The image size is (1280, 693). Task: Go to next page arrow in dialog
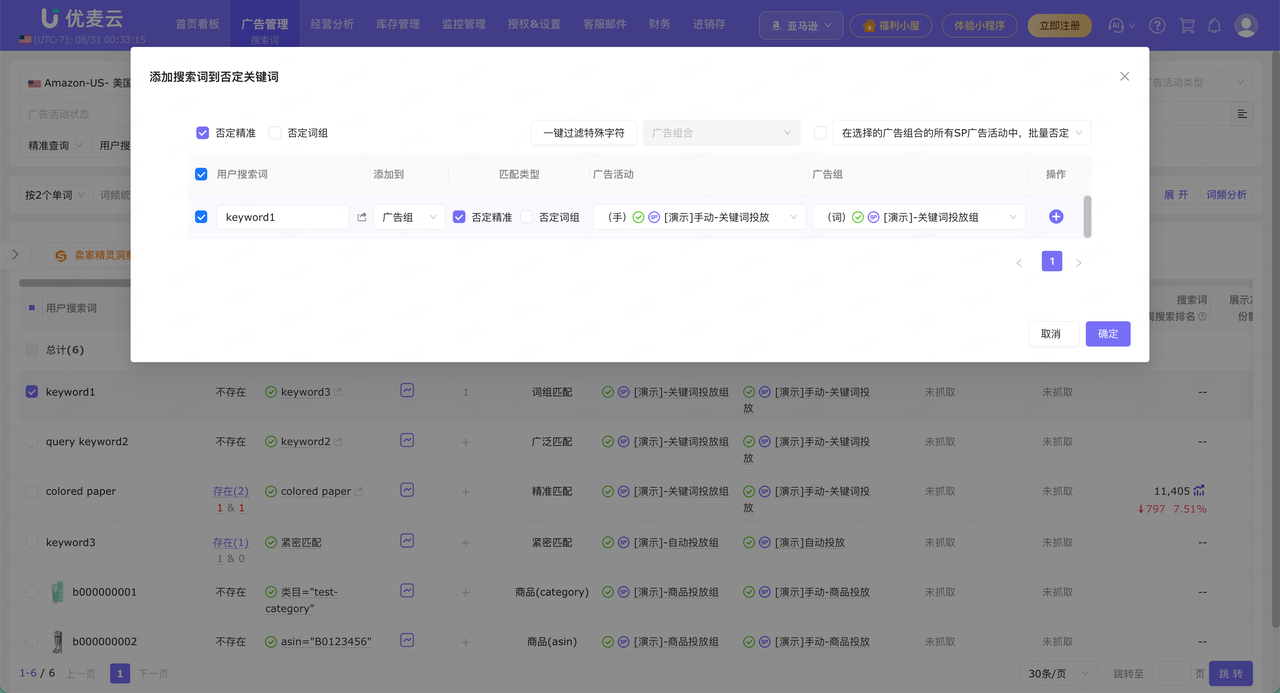pos(1078,263)
